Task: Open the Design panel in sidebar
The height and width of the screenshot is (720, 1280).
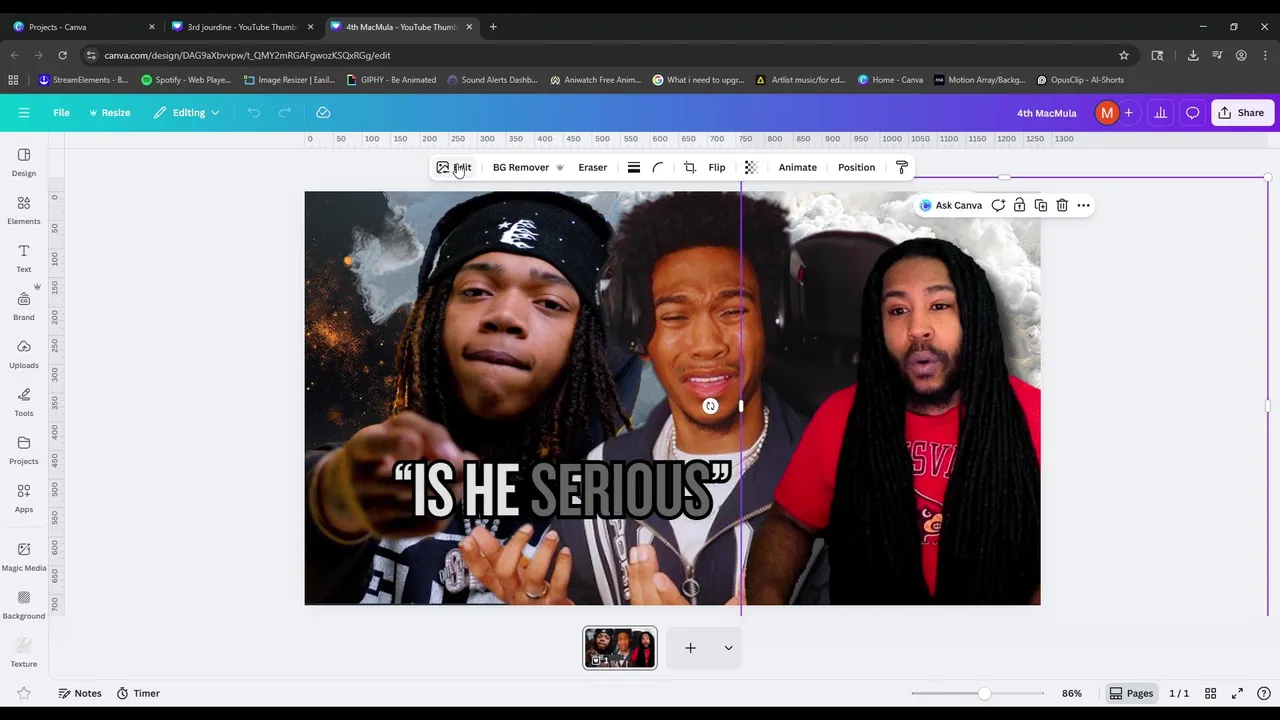Action: coord(24,161)
